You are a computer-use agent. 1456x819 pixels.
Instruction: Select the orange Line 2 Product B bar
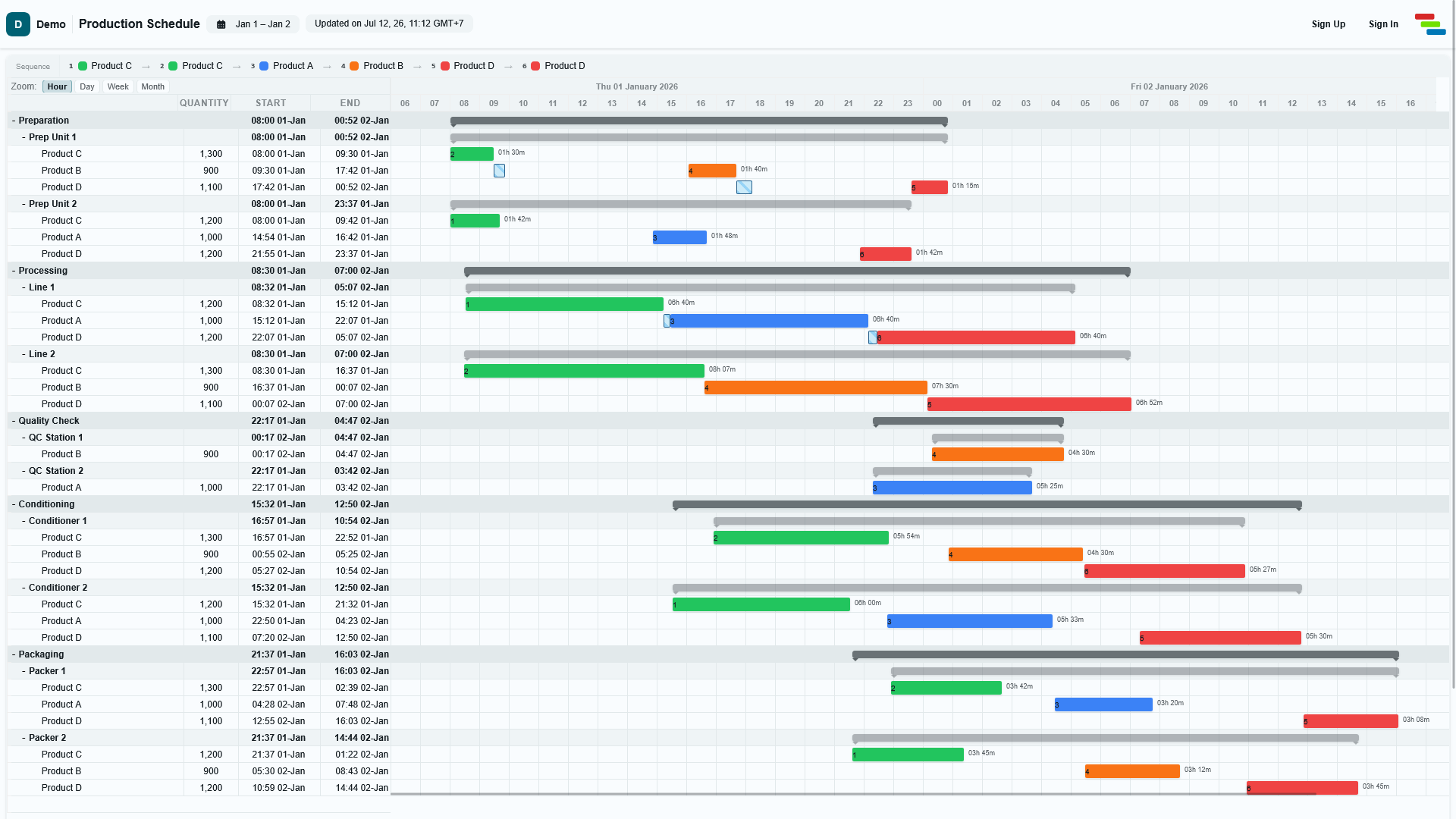816,388
